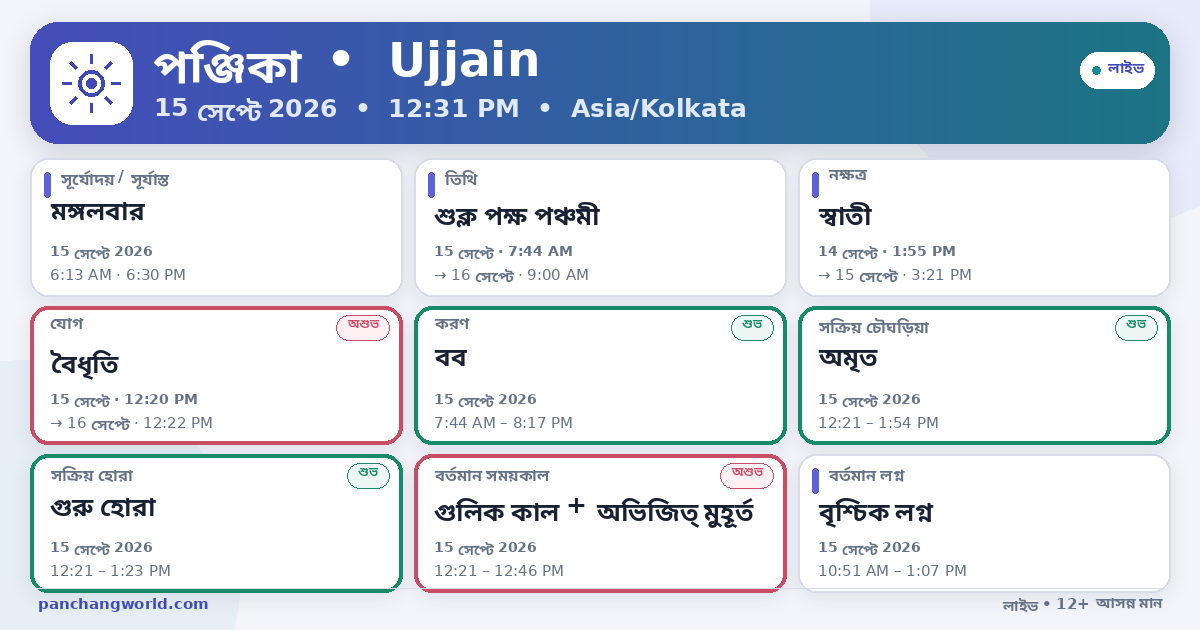Click the মঙ্গলবার sunrise sunset card
This screenshot has width=1200, height=630.
tap(216, 227)
